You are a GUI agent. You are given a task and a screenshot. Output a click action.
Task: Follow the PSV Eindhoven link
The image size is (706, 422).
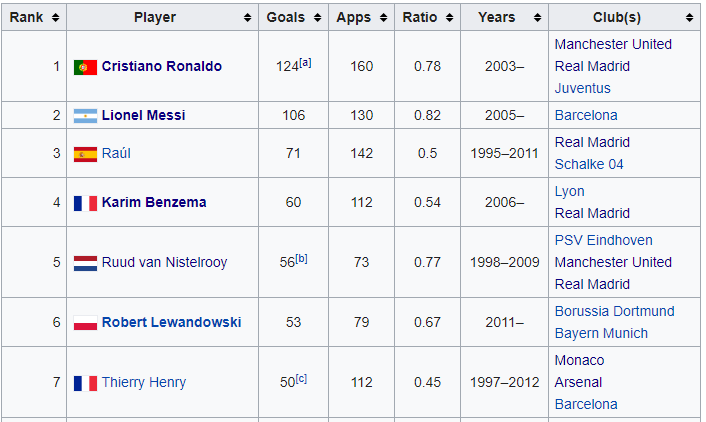(603, 240)
